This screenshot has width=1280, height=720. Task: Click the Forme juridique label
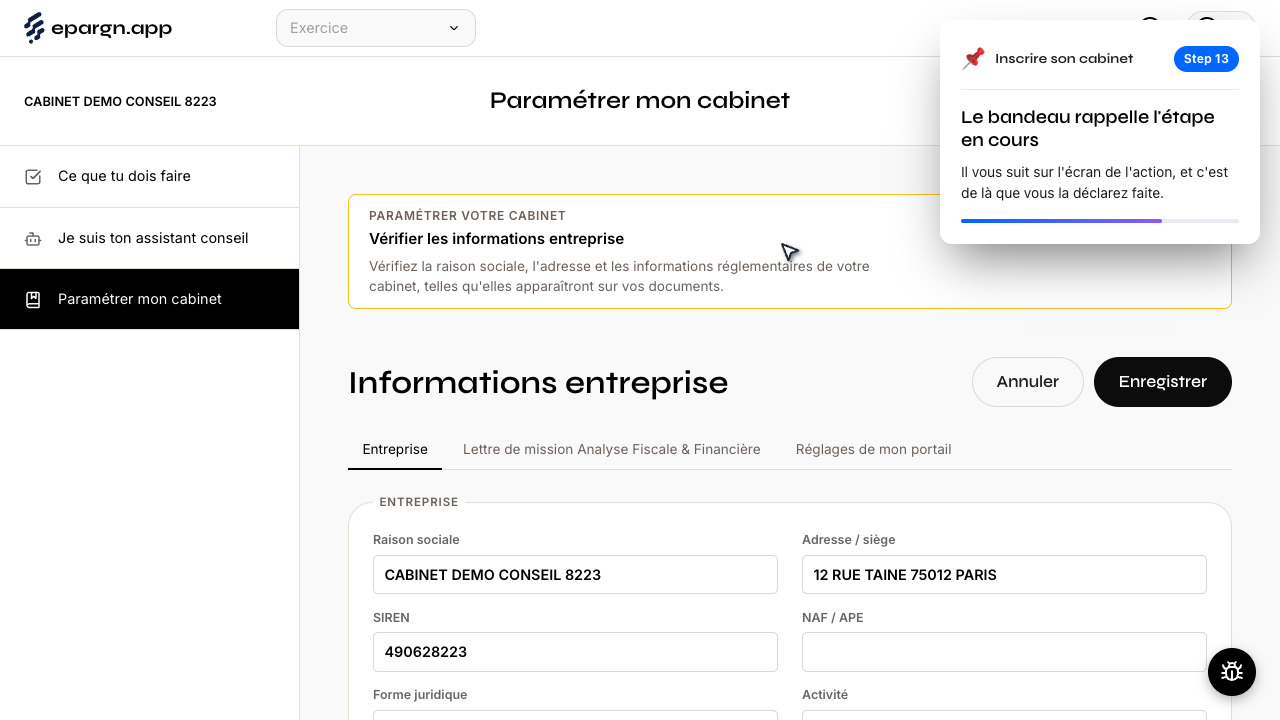[420, 695]
